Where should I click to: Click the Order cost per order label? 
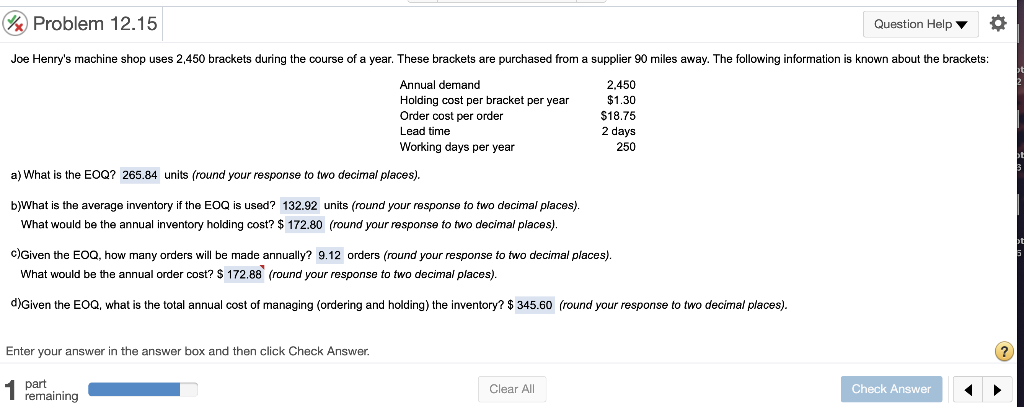click(451, 116)
